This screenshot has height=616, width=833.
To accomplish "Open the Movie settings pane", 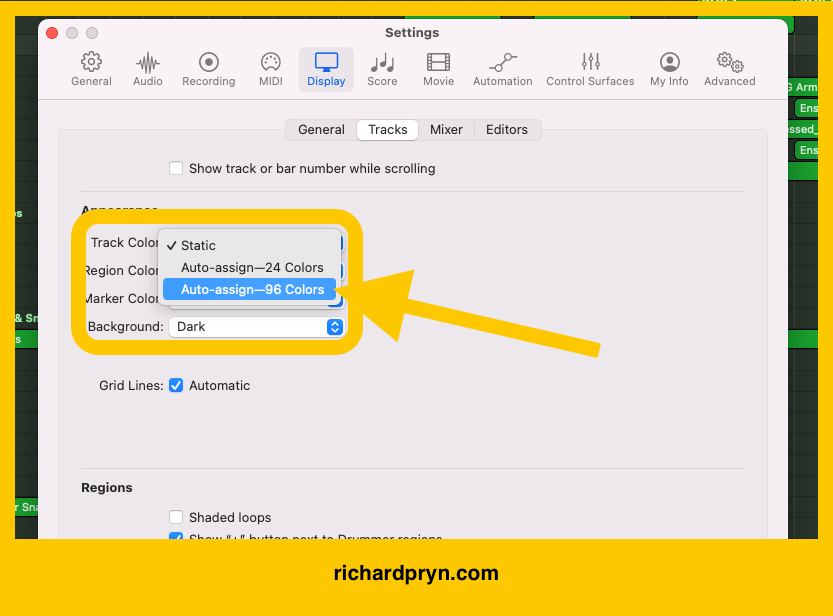I will coord(438,70).
